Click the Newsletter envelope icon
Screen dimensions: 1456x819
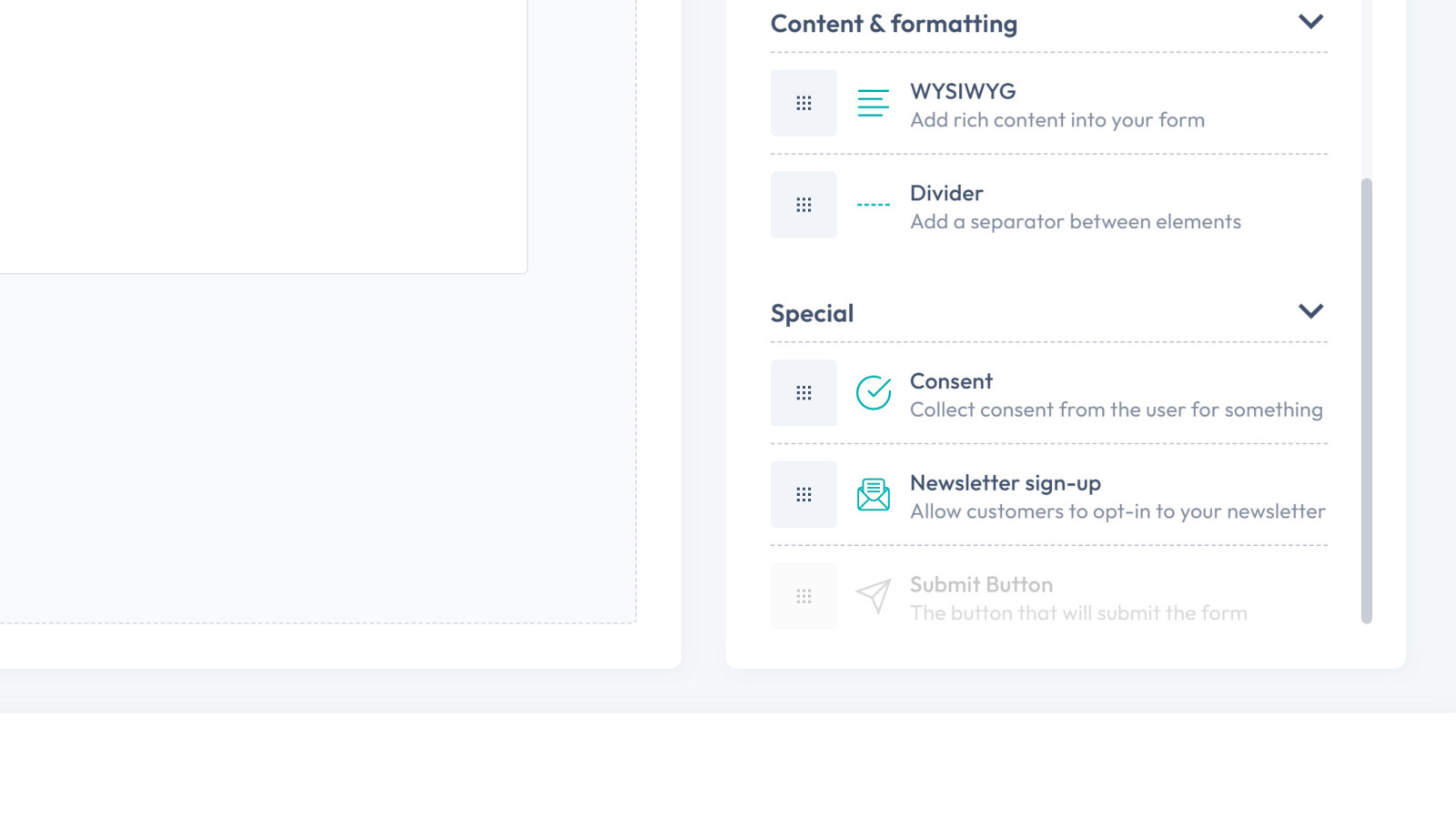tap(873, 495)
